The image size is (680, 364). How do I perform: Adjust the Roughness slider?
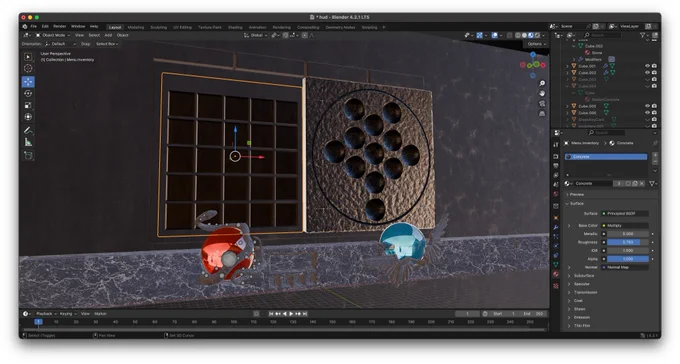click(628, 242)
